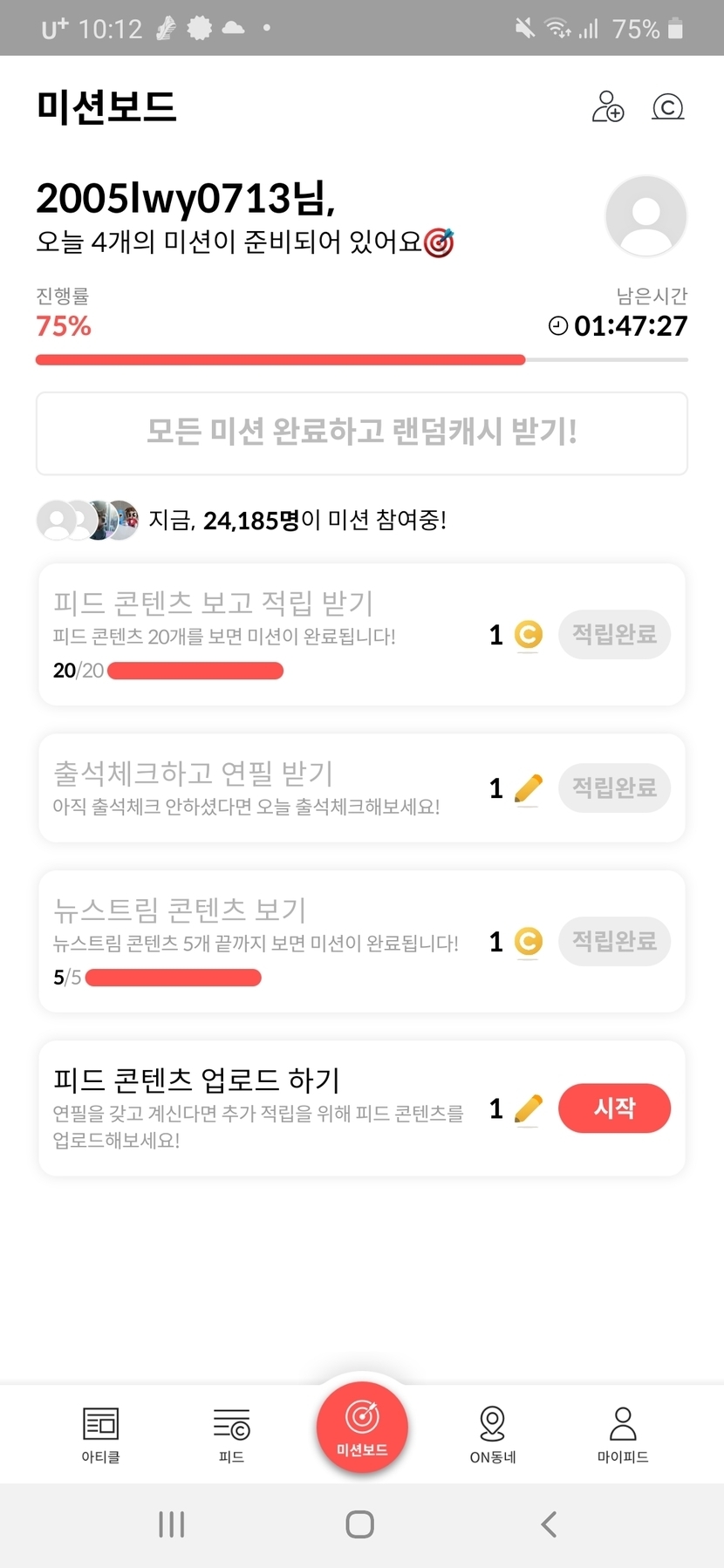This screenshot has width=724, height=1568.
Task: Open the 아티클 tab
Action: coord(100,1434)
